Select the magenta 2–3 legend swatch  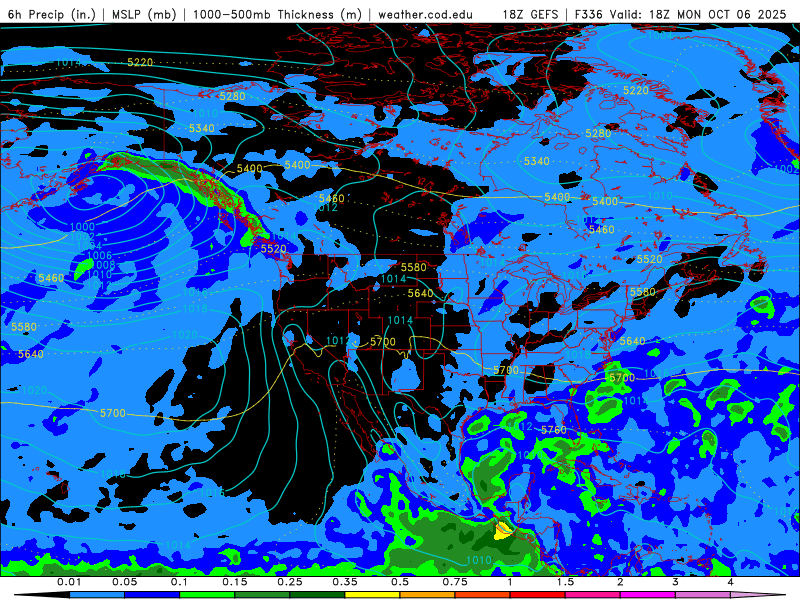click(647, 595)
